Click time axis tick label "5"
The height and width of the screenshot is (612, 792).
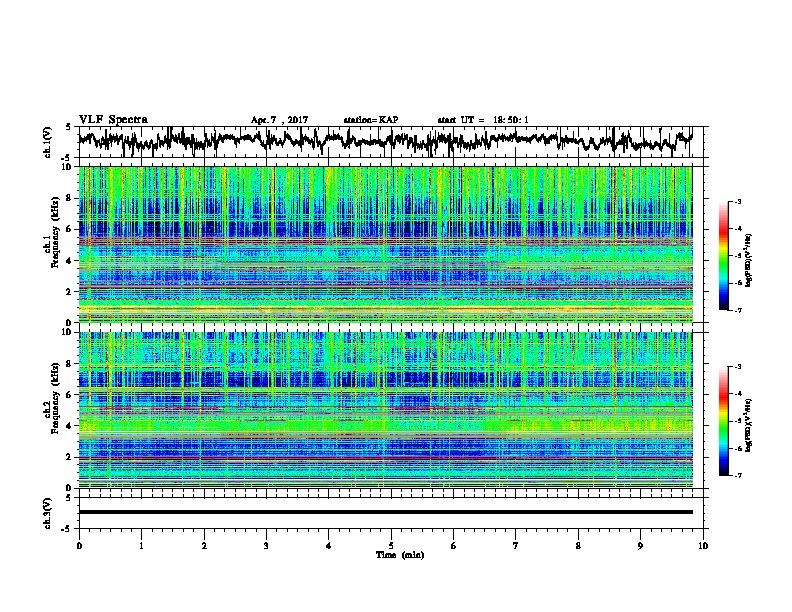[x=391, y=546]
